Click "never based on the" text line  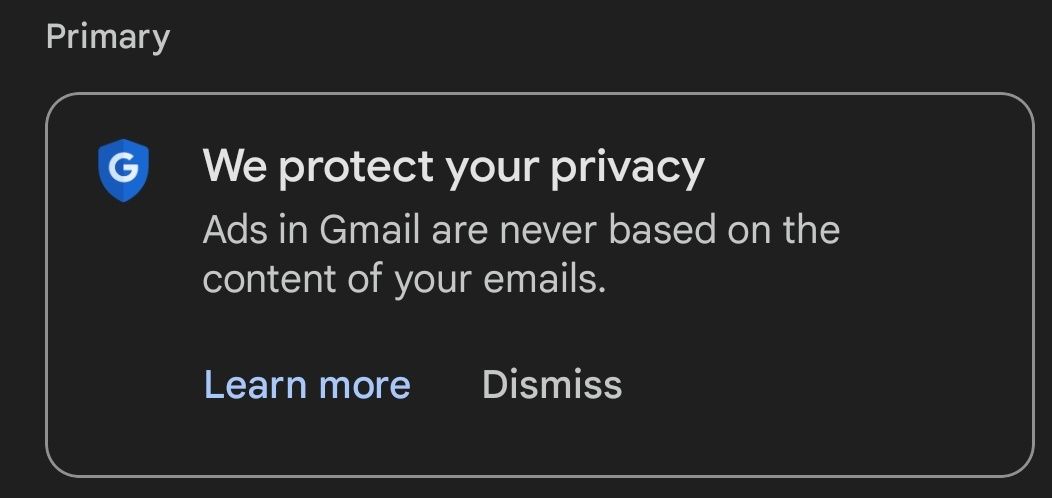click(x=669, y=231)
